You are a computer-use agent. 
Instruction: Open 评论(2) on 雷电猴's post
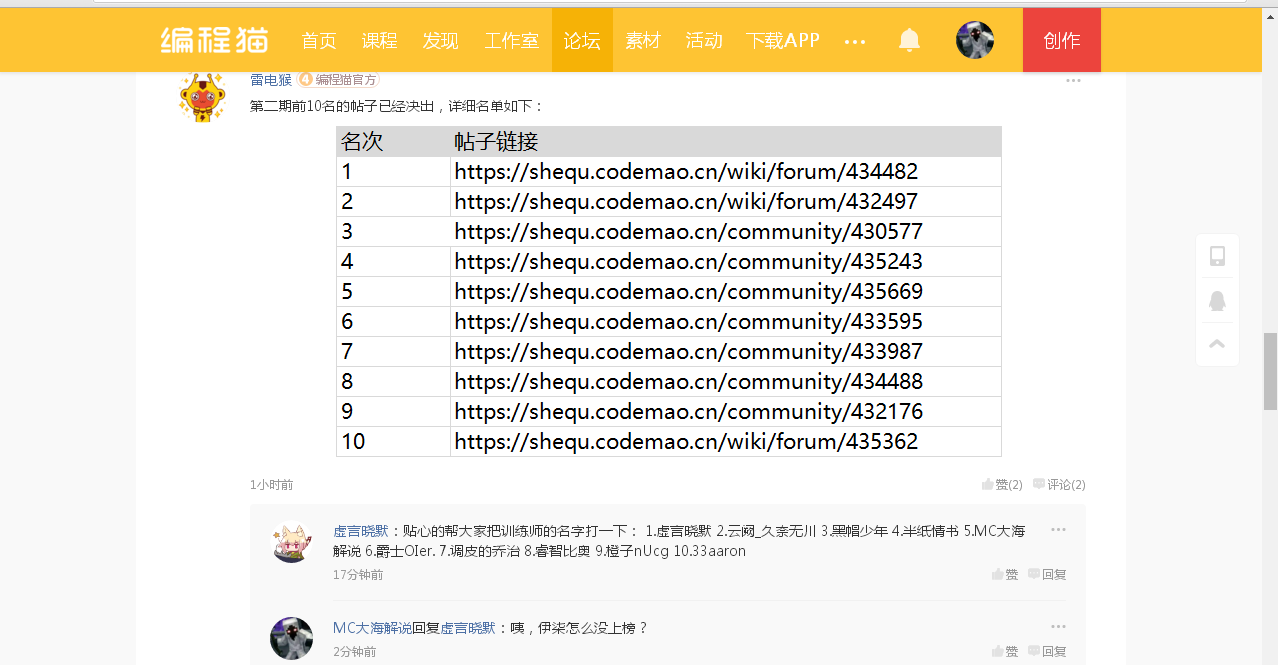tap(1059, 484)
